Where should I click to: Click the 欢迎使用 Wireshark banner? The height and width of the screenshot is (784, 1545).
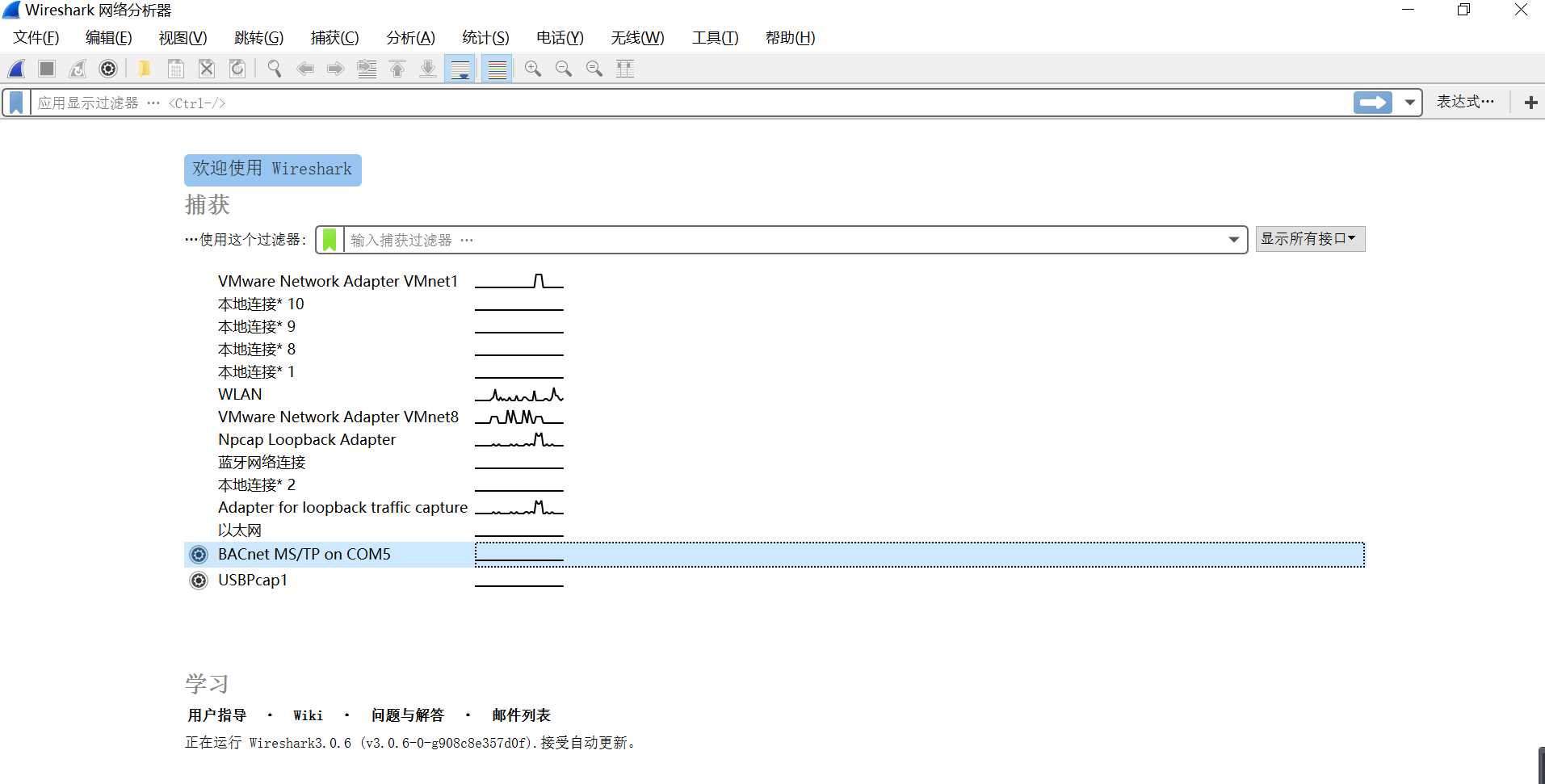click(273, 170)
